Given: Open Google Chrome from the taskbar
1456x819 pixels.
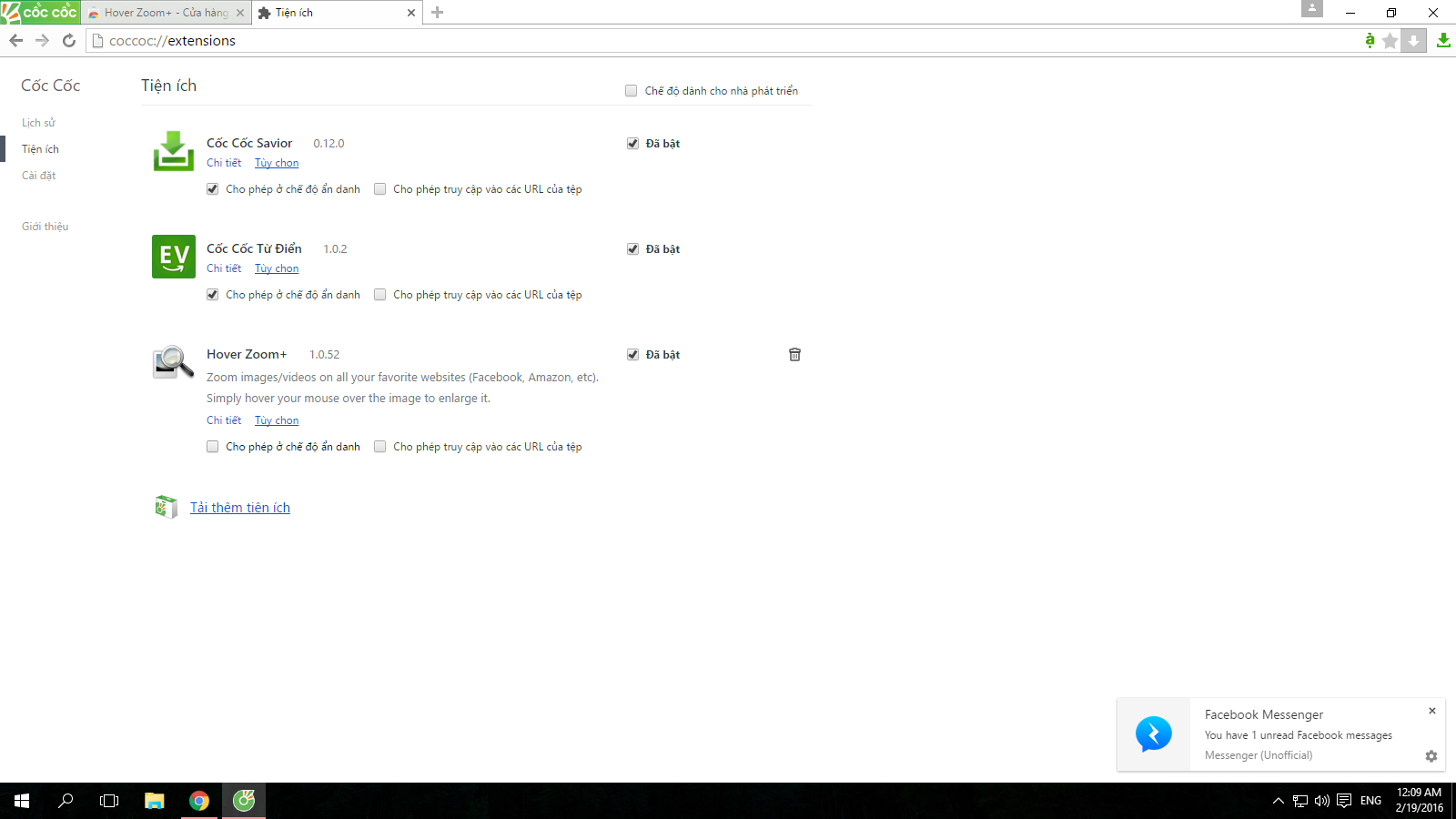Looking at the screenshot, I should [x=199, y=801].
